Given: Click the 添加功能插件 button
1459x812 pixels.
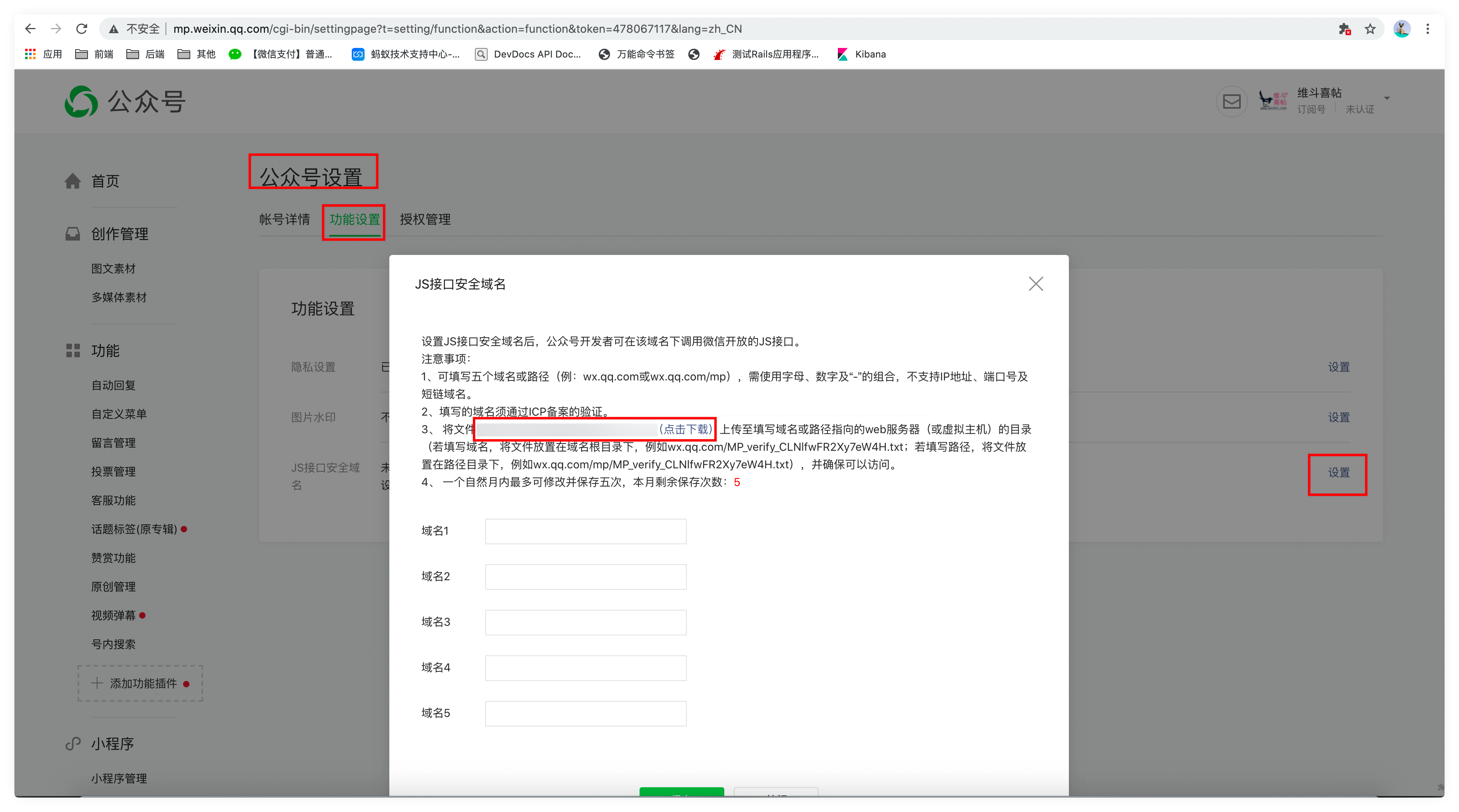Looking at the screenshot, I should coord(140,683).
